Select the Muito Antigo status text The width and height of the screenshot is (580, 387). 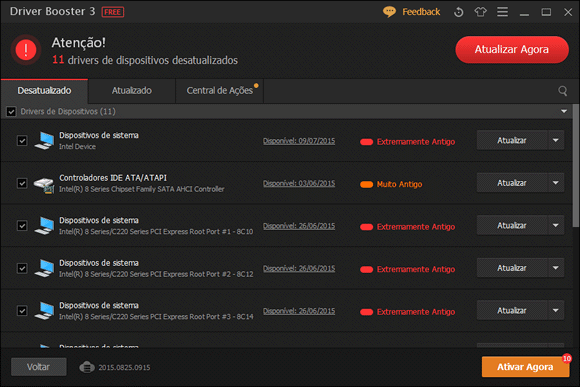click(x=399, y=184)
